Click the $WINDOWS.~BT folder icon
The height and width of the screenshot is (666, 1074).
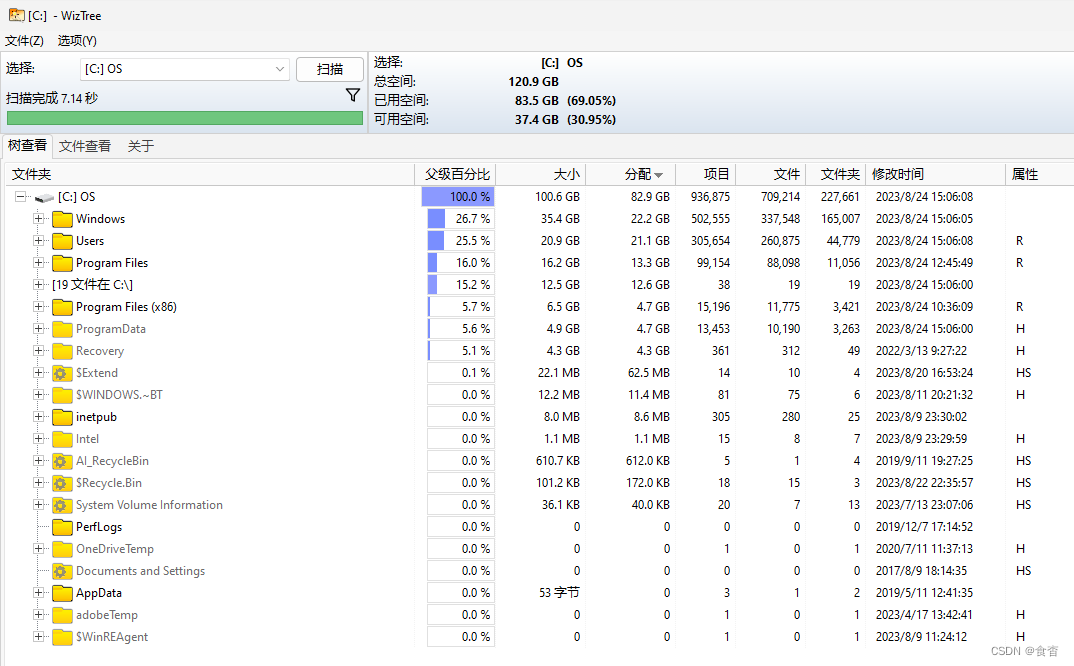point(62,395)
